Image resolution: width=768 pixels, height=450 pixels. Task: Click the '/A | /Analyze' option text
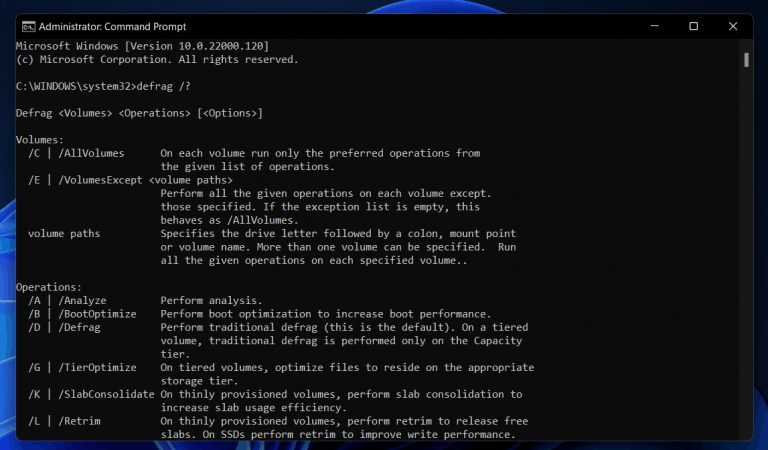(x=67, y=300)
